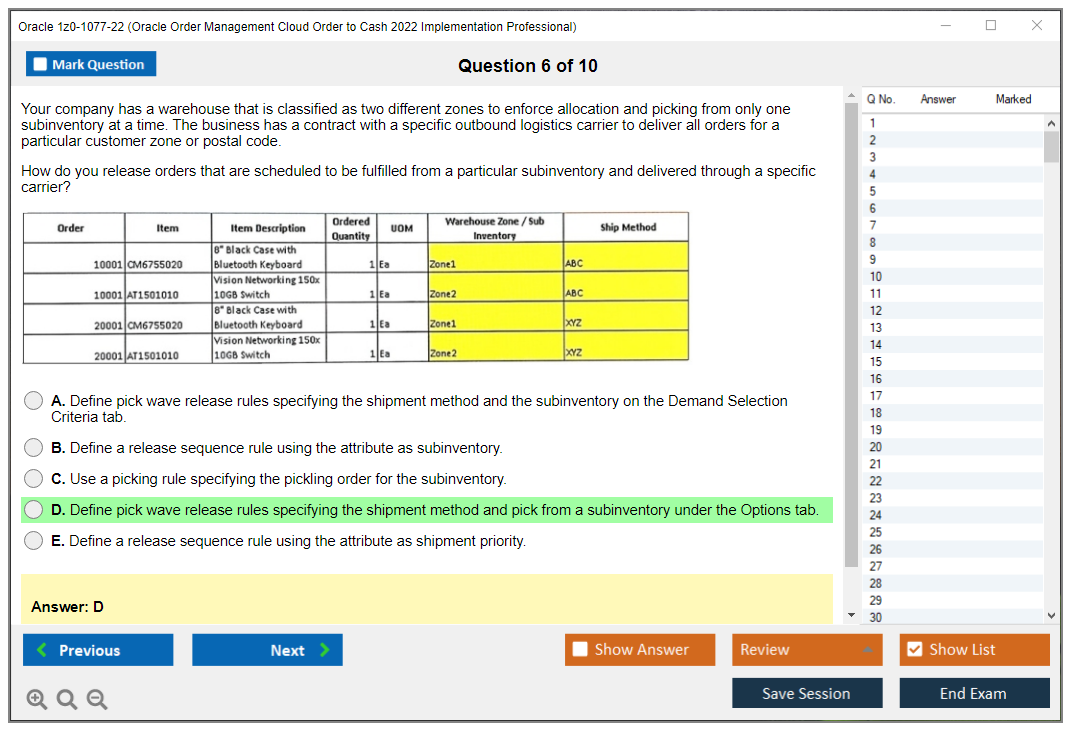The image size is (1075, 735).
Task: Close the exam window
Action: click(1037, 25)
